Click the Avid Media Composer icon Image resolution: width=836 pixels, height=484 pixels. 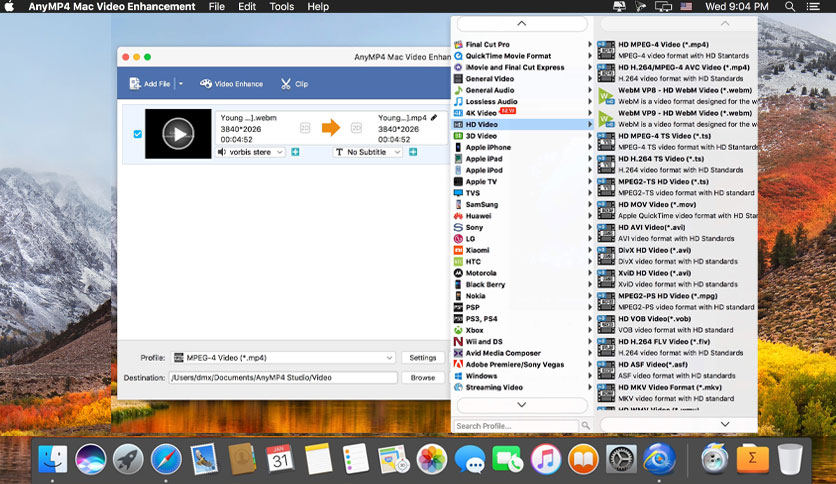pos(458,353)
